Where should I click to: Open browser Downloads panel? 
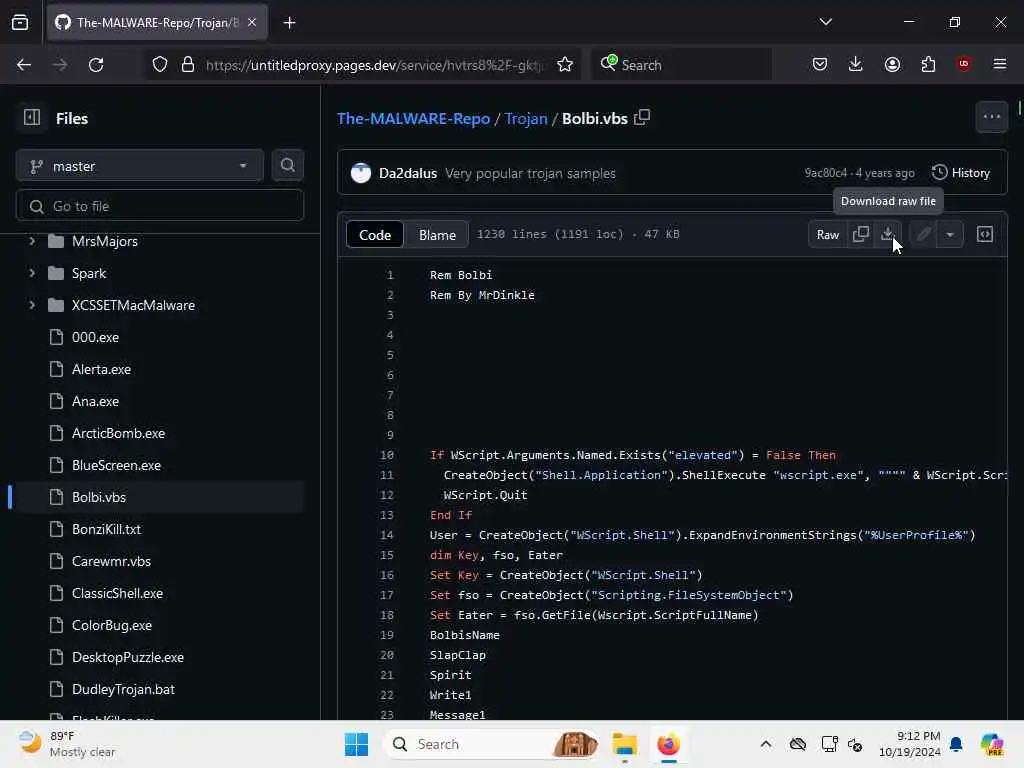856,64
